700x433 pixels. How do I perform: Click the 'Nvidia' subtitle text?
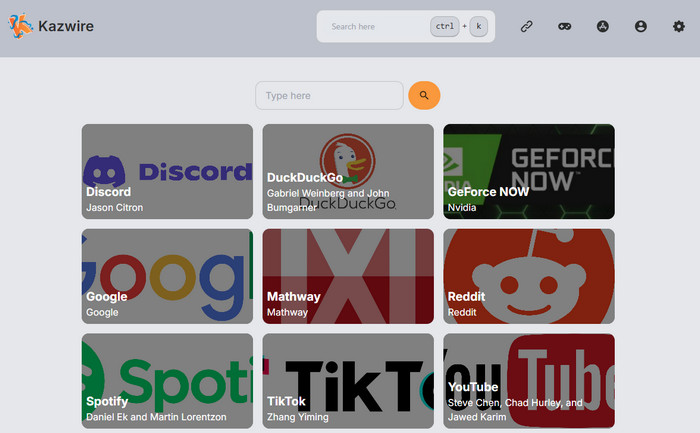pos(462,208)
